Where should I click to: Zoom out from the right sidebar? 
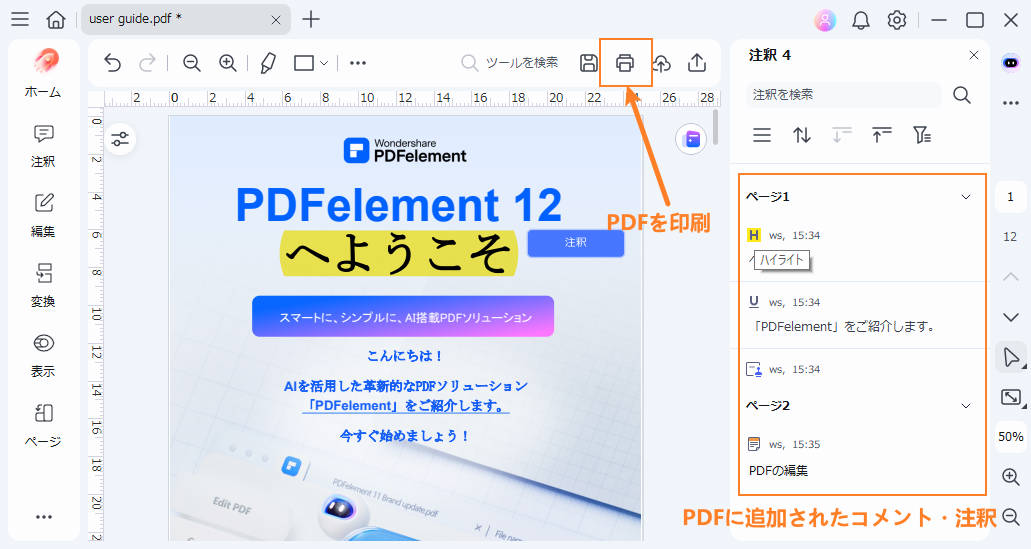pyautogui.click(x=1011, y=517)
